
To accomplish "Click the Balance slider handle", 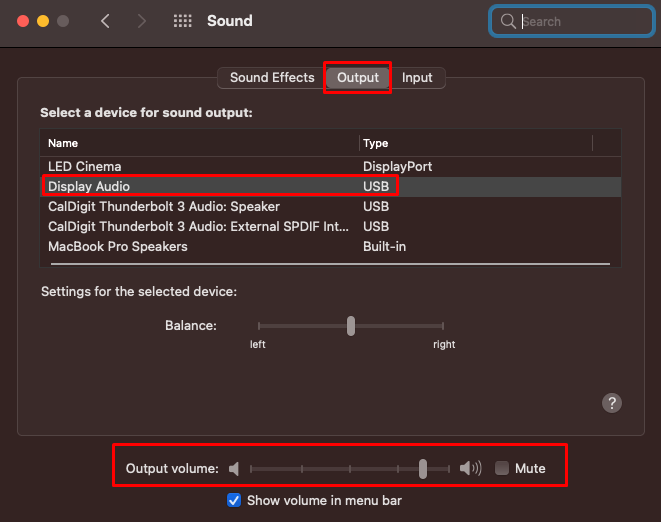I will 351,326.
